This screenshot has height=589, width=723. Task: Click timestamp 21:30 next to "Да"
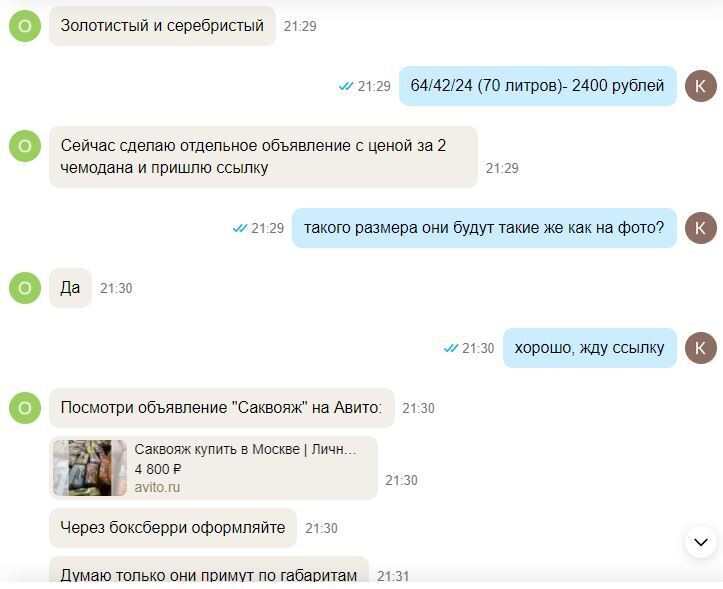click(x=116, y=288)
